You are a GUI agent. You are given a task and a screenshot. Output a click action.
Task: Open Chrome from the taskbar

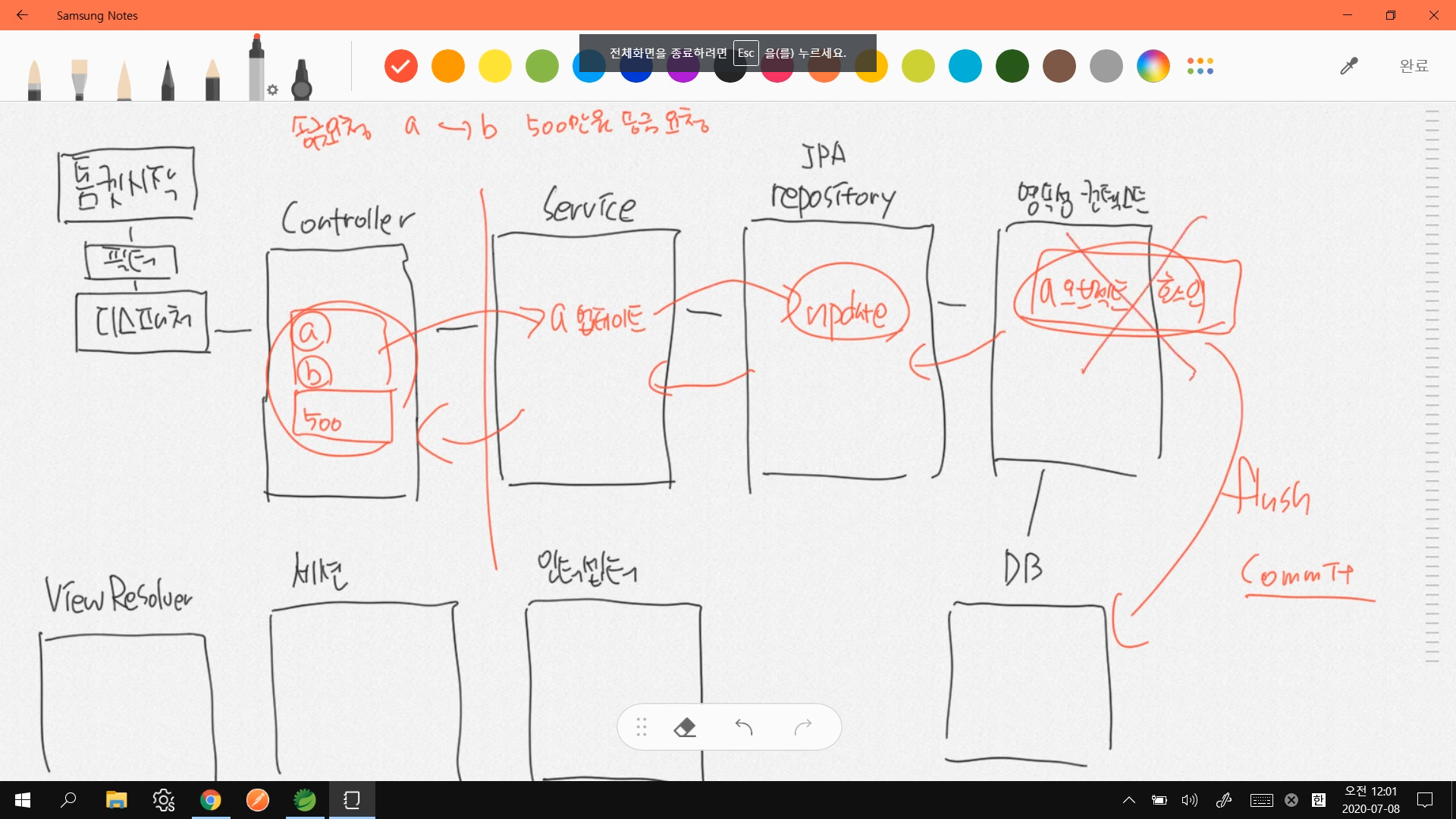click(211, 800)
